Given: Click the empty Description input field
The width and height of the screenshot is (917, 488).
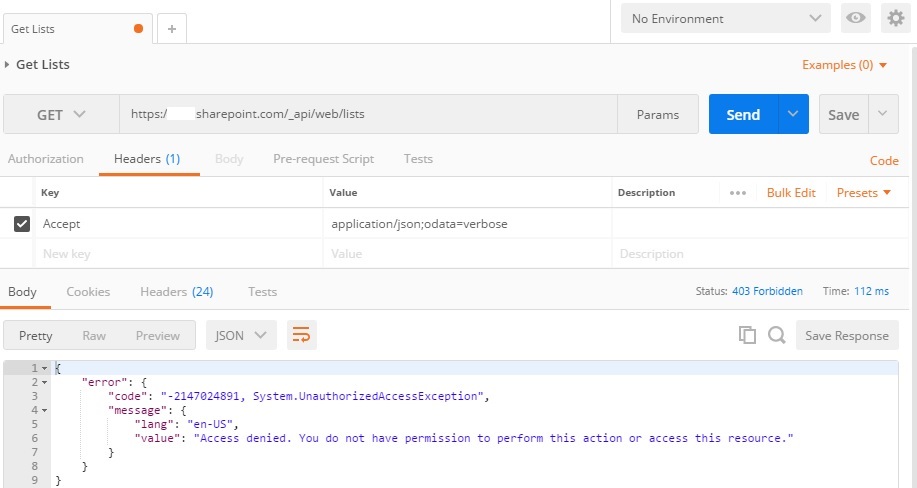Looking at the screenshot, I should pos(760,254).
